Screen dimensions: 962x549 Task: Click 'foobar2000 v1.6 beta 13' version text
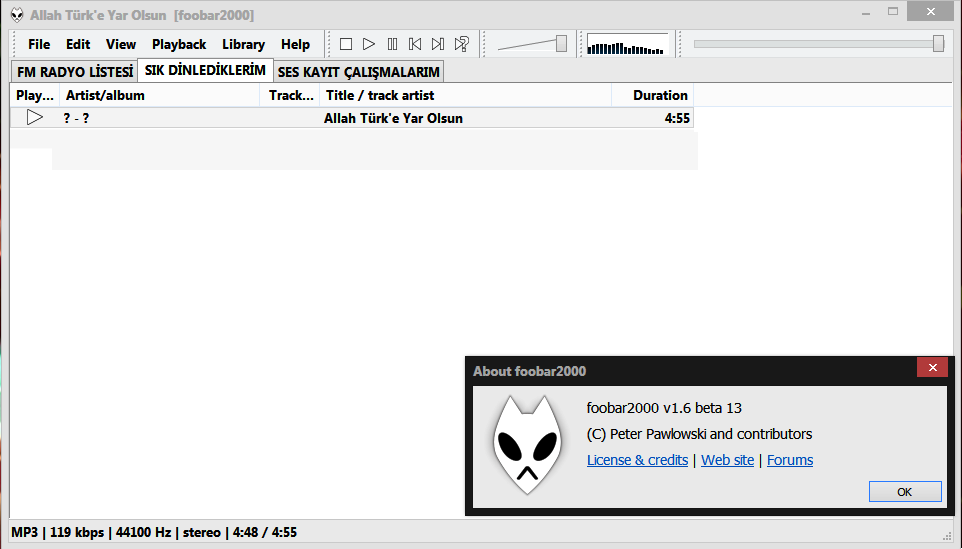pyautogui.click(x=664, y=408)
